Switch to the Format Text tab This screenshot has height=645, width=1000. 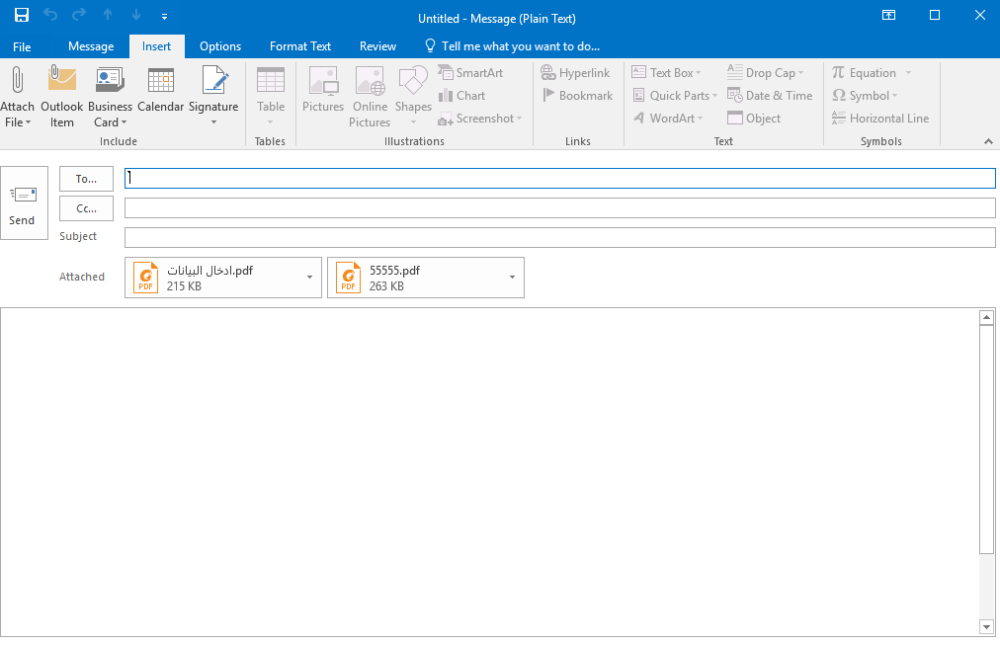pos(300,47)
